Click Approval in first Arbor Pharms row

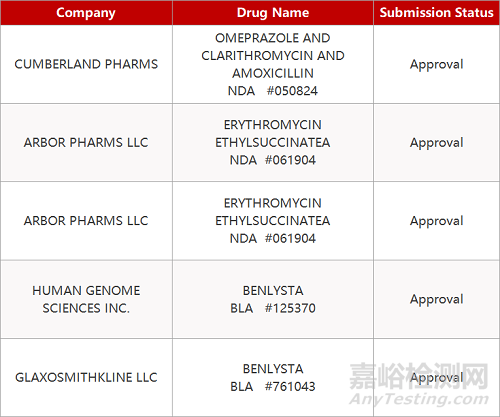pos(436,143)
